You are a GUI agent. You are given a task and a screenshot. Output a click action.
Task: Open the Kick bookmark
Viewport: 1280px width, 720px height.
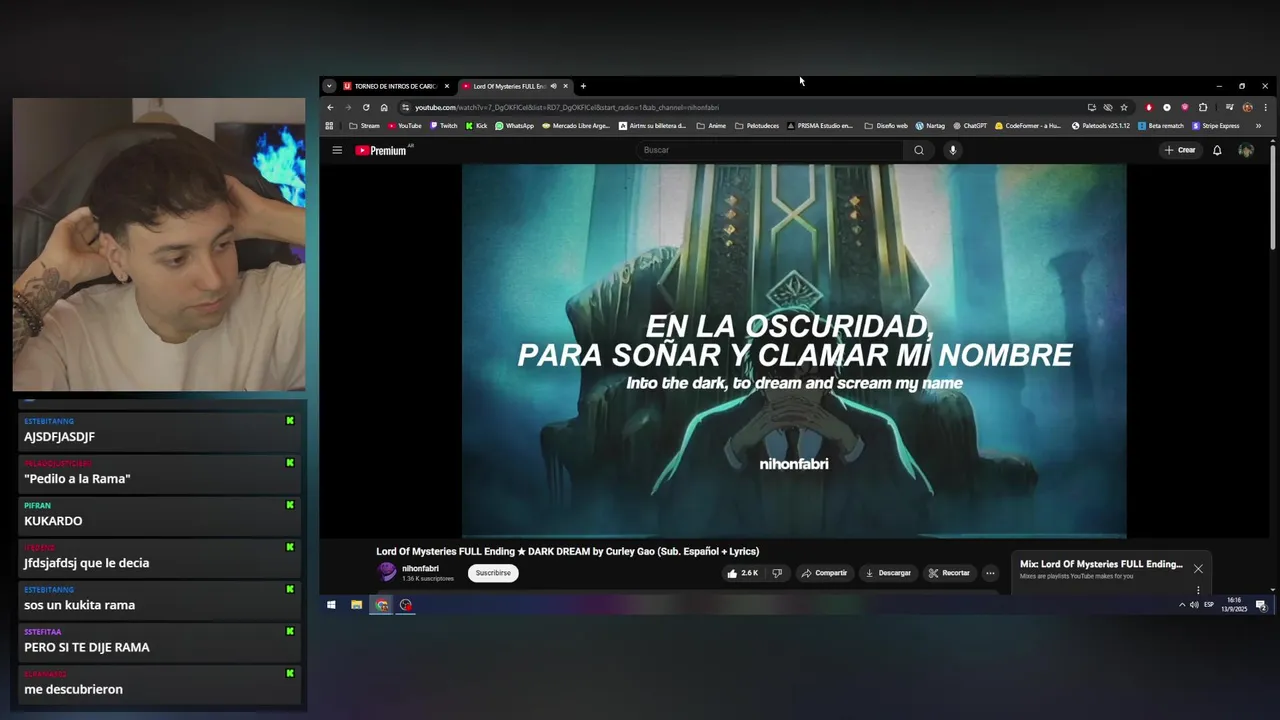point(476,126)
